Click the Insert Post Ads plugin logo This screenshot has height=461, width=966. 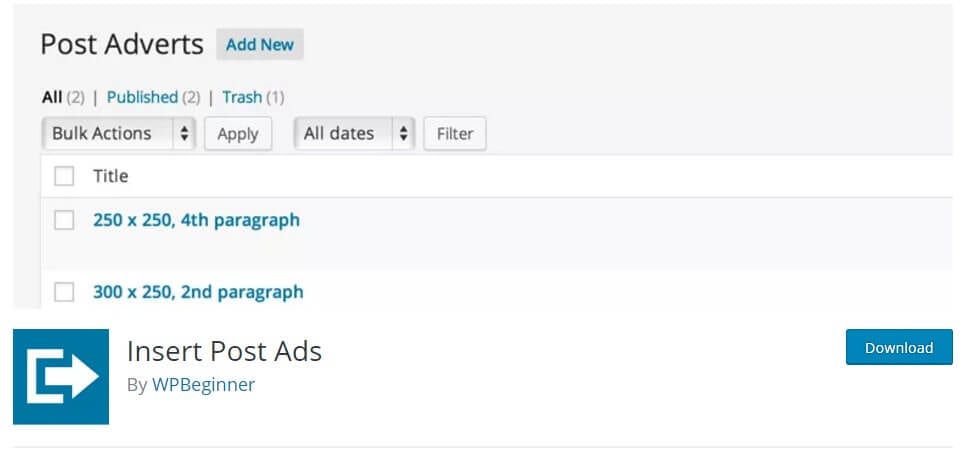[x=61, y=377]
